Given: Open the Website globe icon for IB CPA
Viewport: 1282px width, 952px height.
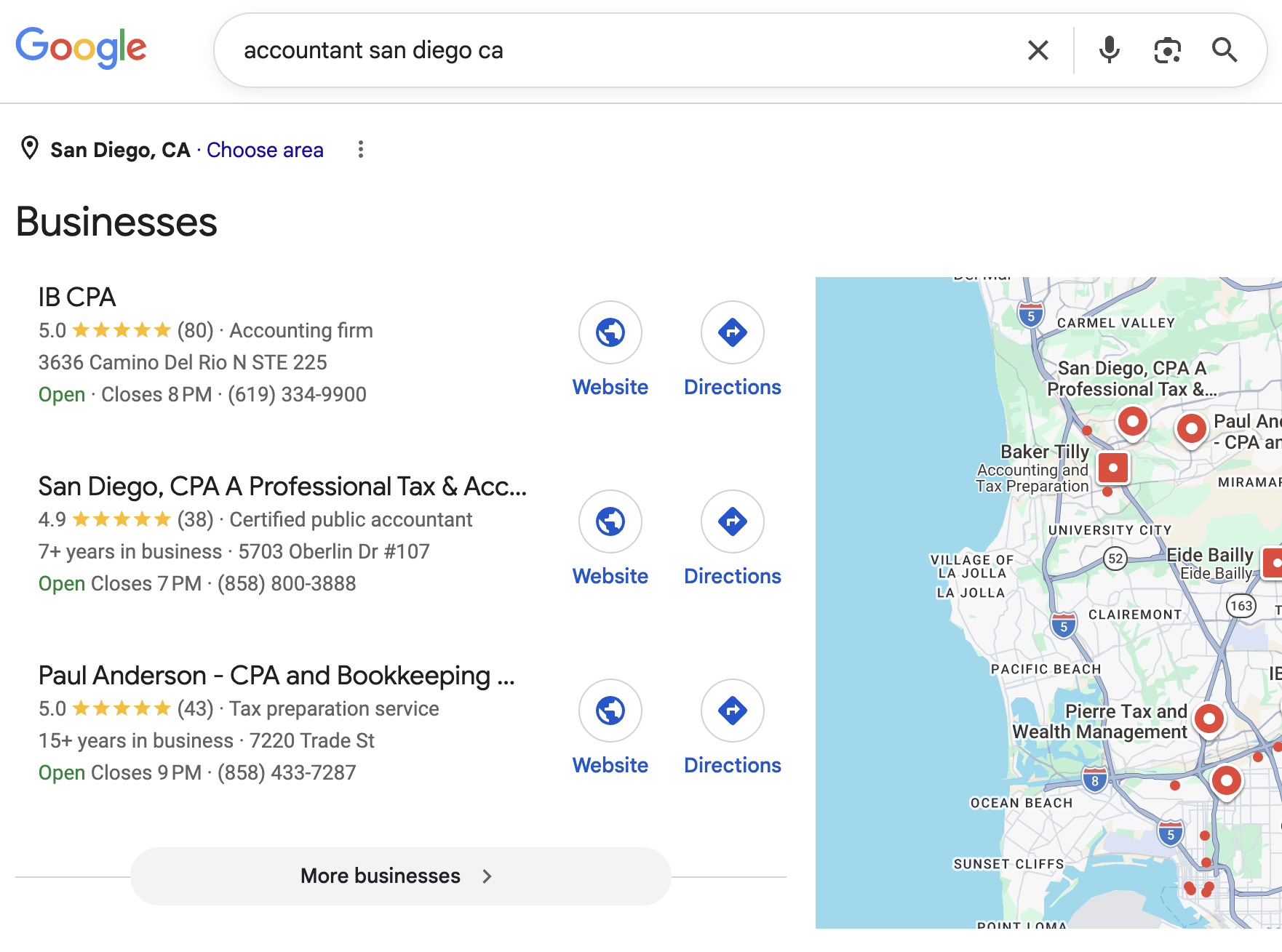Looking at the screenshot, I should [610, 332].
